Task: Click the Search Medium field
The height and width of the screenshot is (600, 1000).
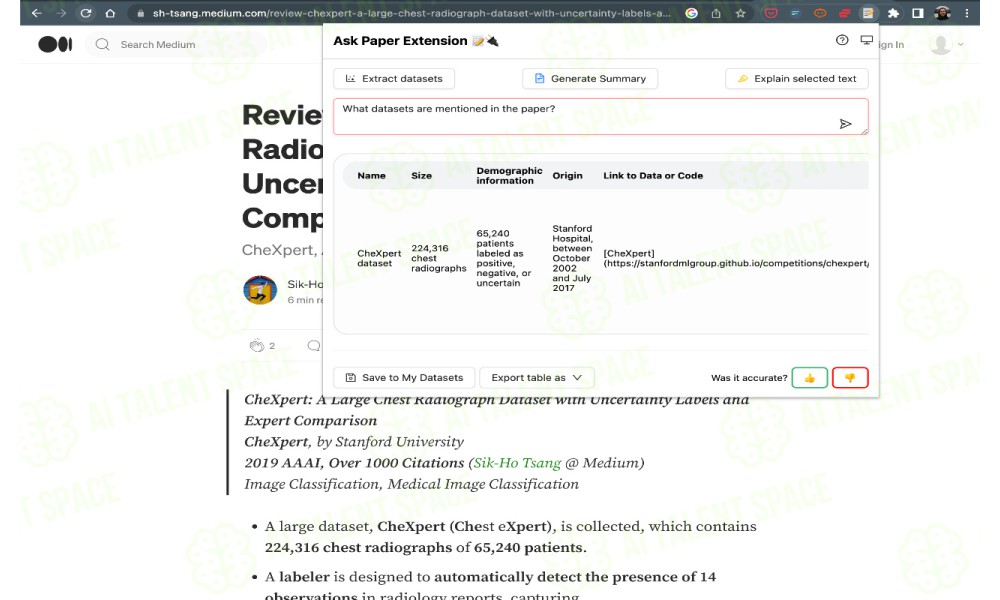Action: coord(175,45)
